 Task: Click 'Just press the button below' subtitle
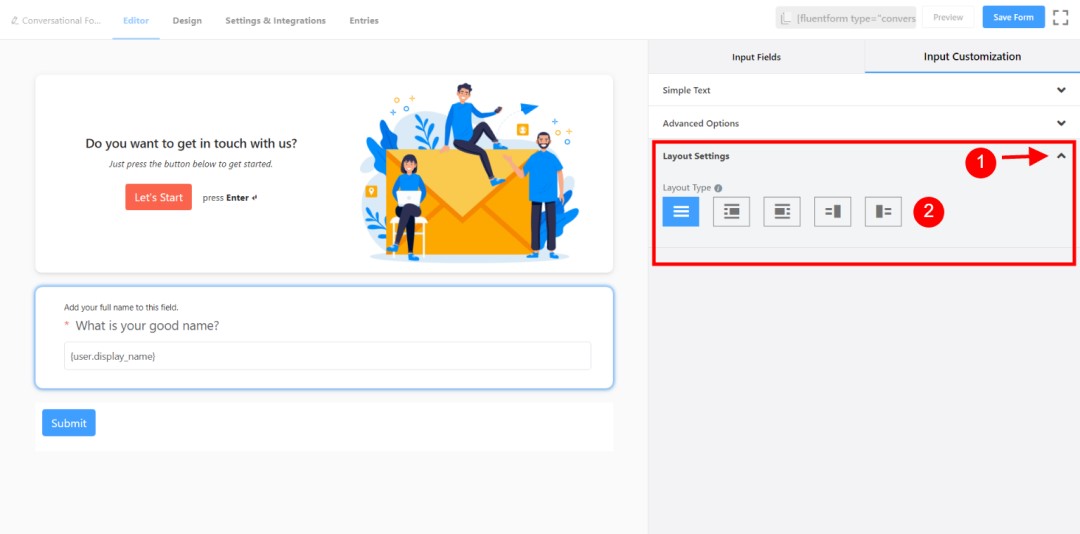click(191, 164)
